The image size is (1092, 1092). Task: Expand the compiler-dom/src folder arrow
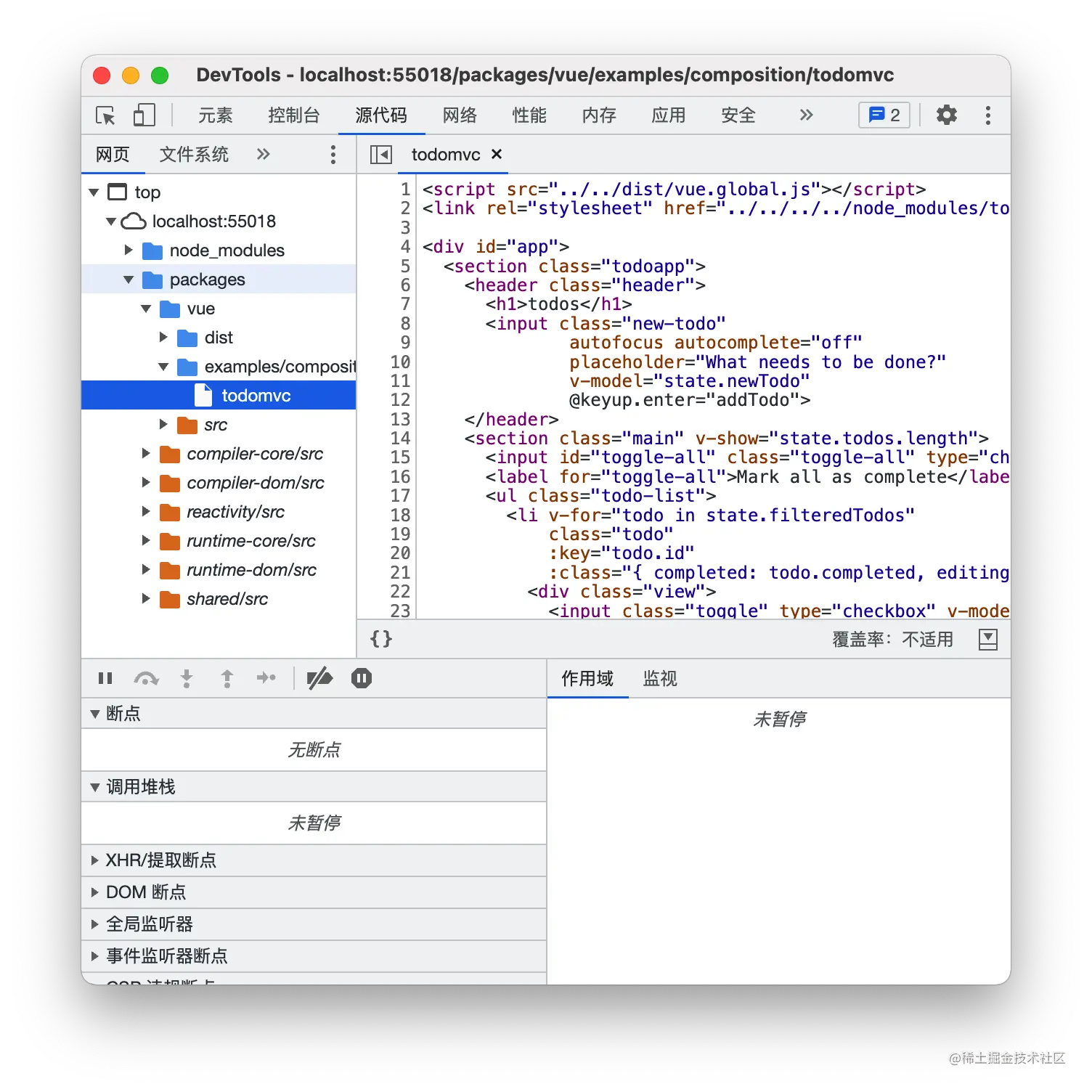click(146, 483)
